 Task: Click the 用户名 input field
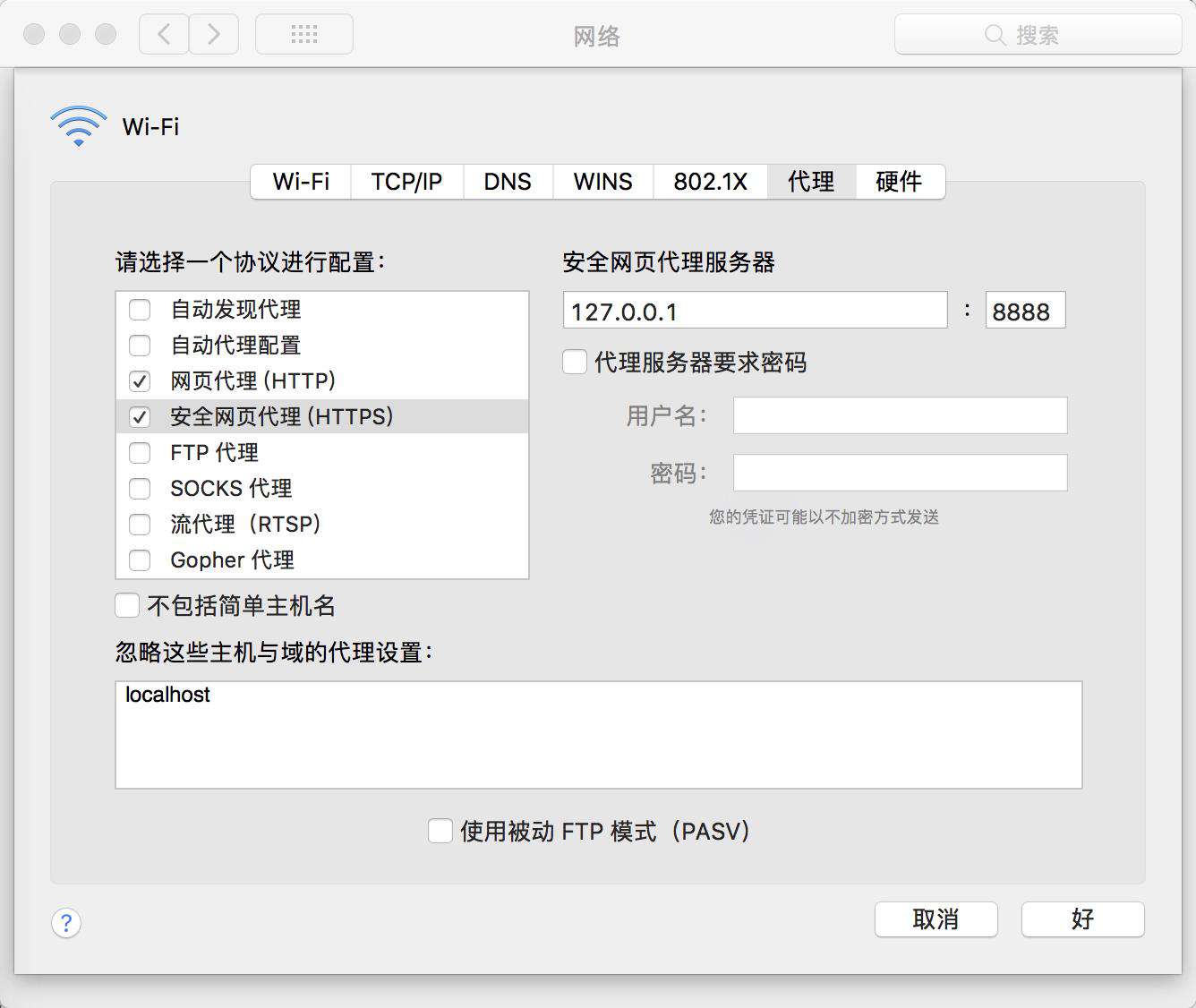click(x=900, y=415)
